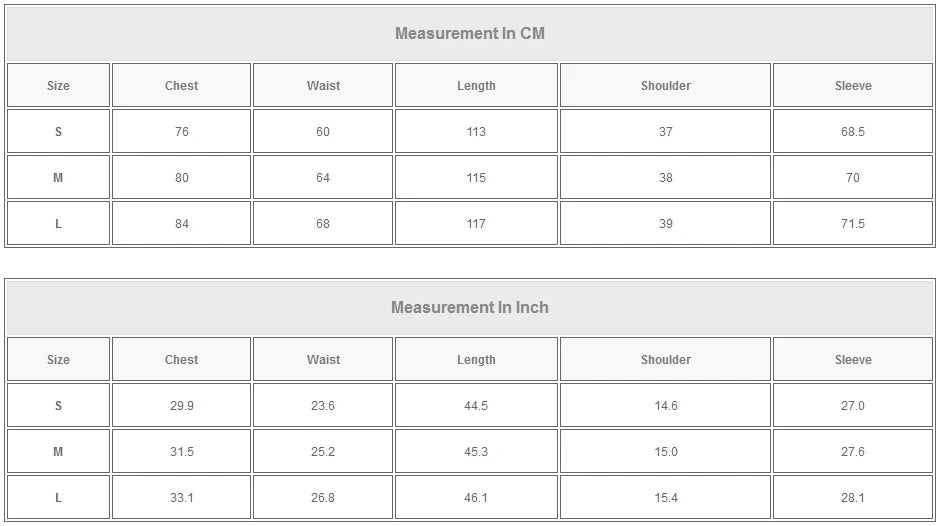
Task: Click the Length header in Inch table
Action: 476,360
